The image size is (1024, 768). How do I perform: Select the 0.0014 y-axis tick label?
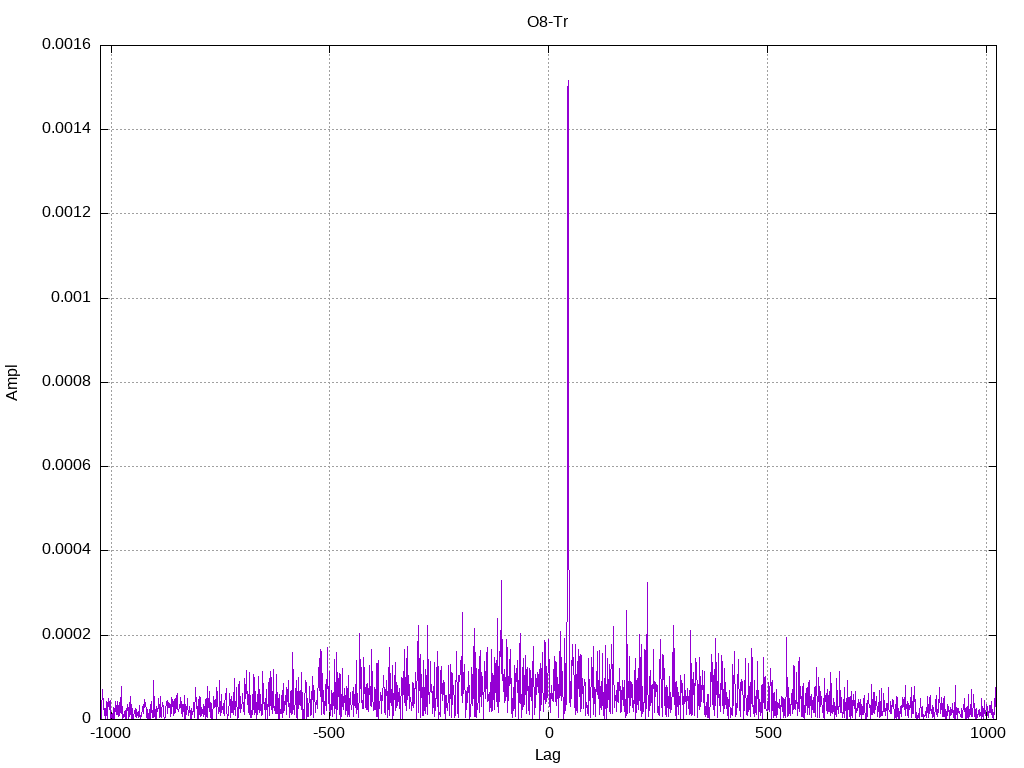coord(66,129)
